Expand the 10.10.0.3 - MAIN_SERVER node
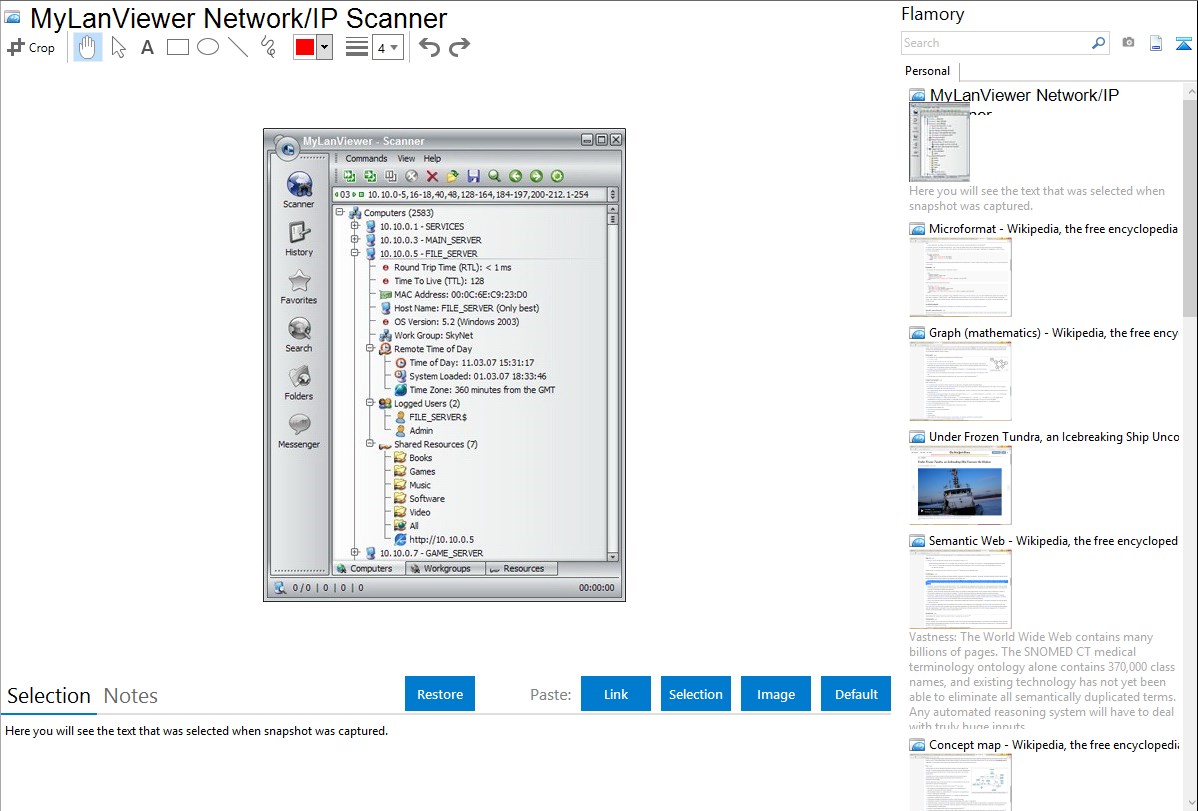The image size is (1198, 811). 355,239
